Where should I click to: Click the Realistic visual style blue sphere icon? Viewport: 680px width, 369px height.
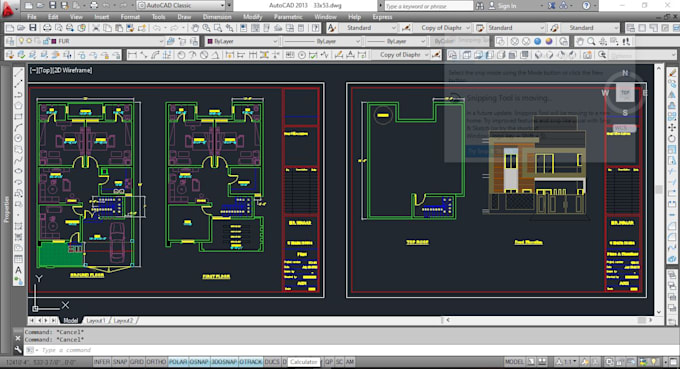pyautogui.click(x=537, y=42)
